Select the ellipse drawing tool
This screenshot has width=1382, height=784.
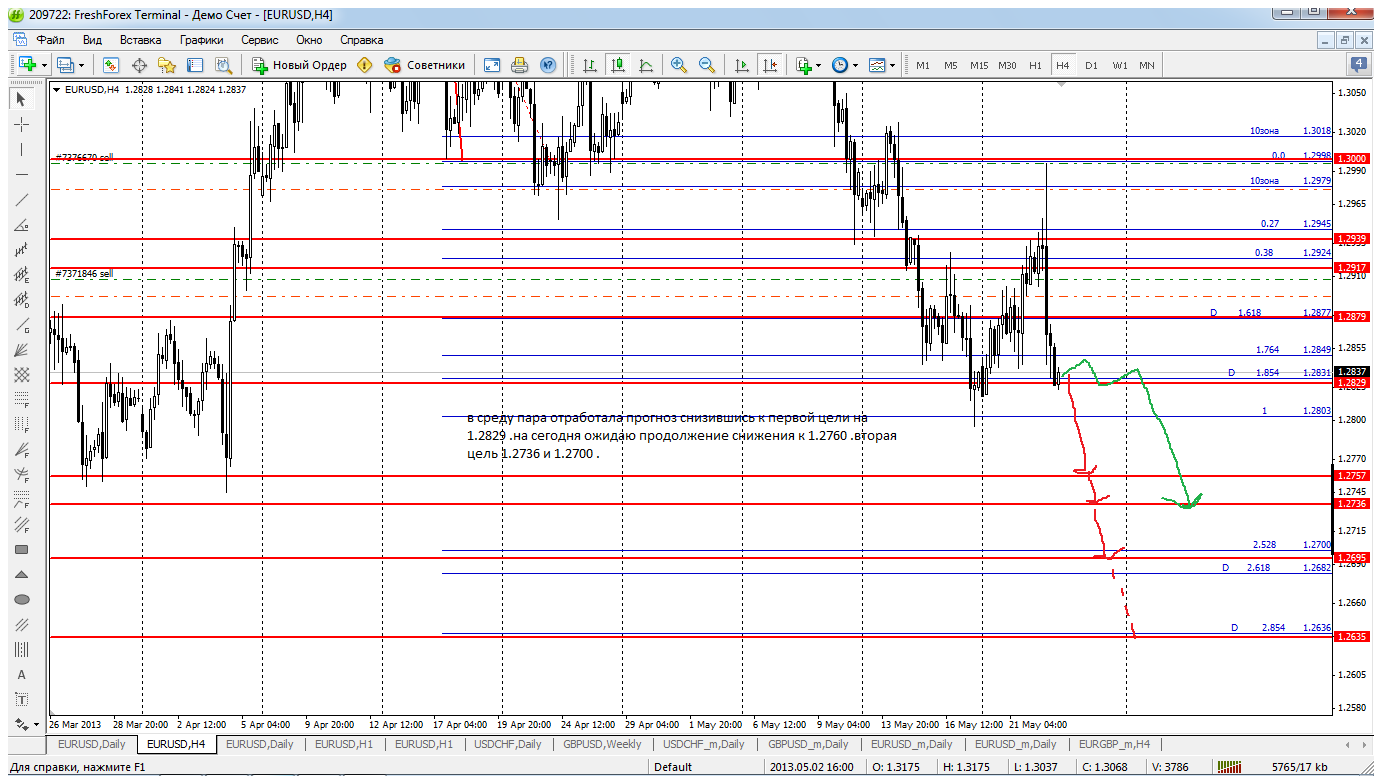click(21, 599)
